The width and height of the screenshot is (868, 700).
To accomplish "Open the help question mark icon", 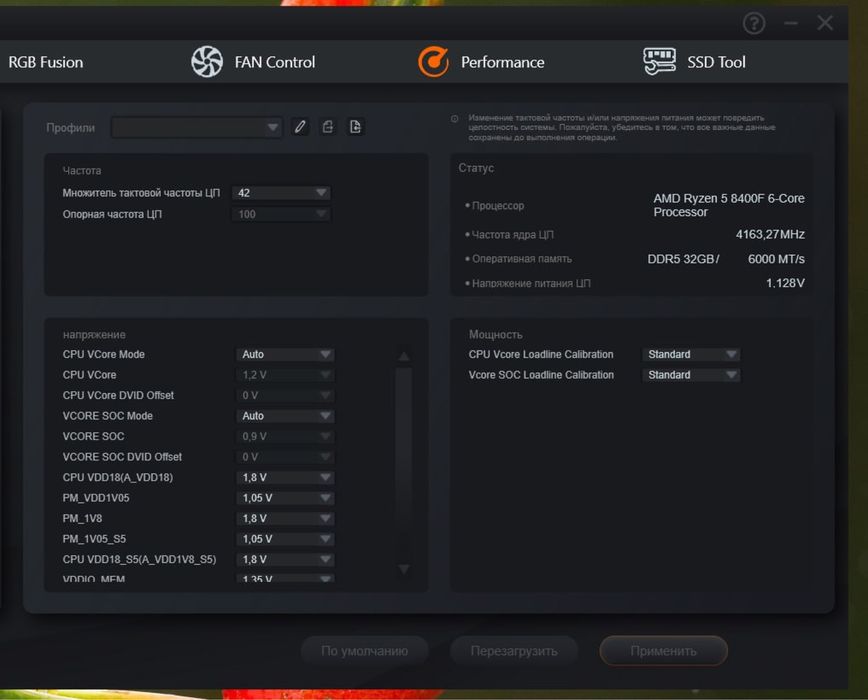I will tap(754, 23).
